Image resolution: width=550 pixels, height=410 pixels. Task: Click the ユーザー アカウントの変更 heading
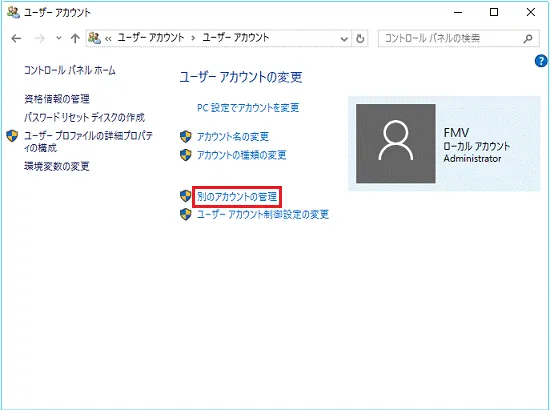pos(241,77)
